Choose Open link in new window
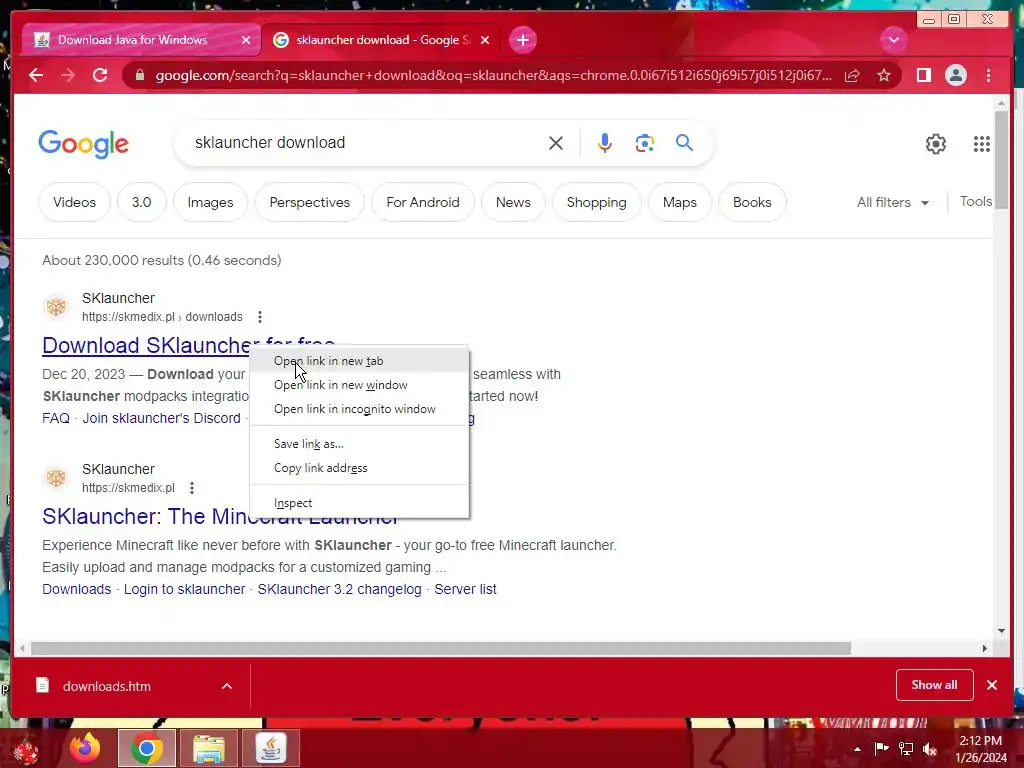1024x768 pixels. click(360, 385)
